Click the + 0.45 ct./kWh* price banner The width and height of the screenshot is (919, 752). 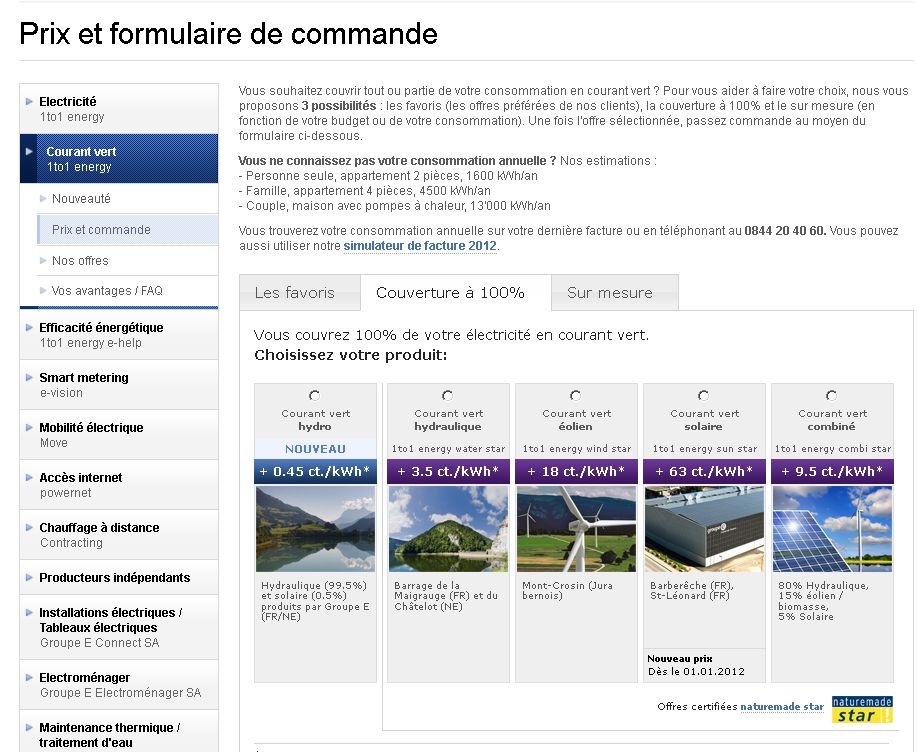315,471
